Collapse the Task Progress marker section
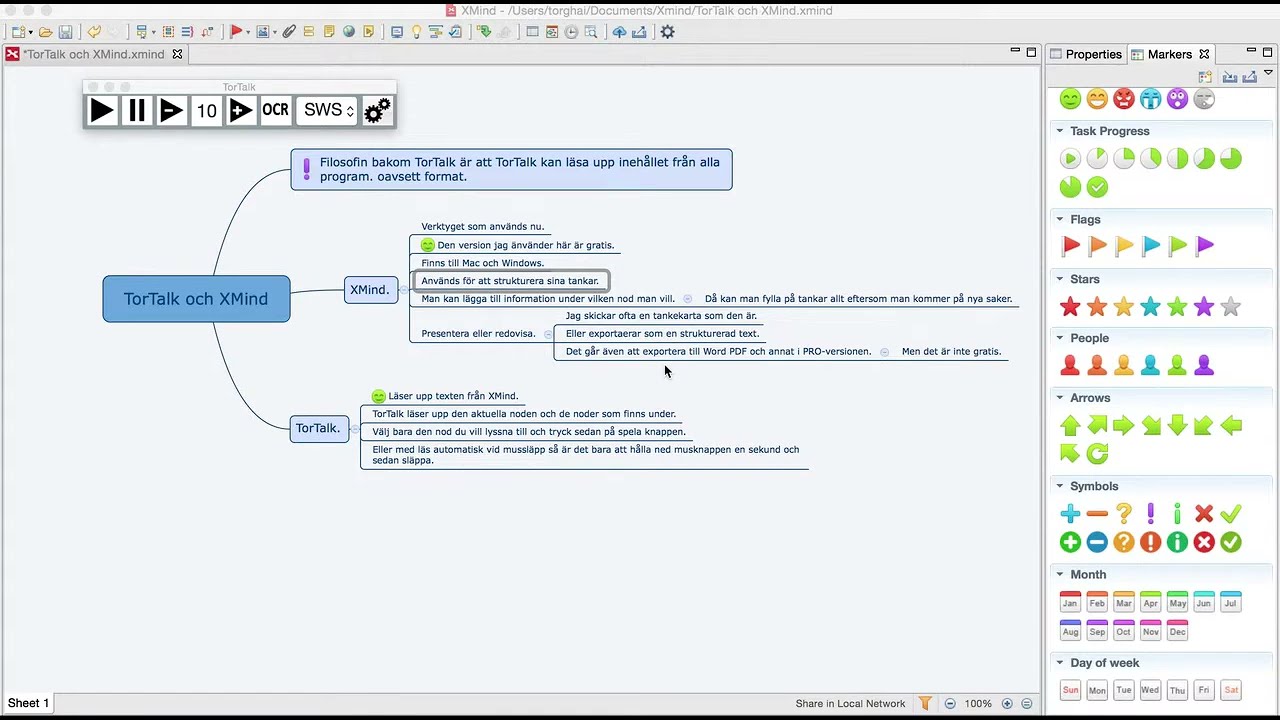This screenshot has width=1280, height=720. click(x=1060, y=131)
